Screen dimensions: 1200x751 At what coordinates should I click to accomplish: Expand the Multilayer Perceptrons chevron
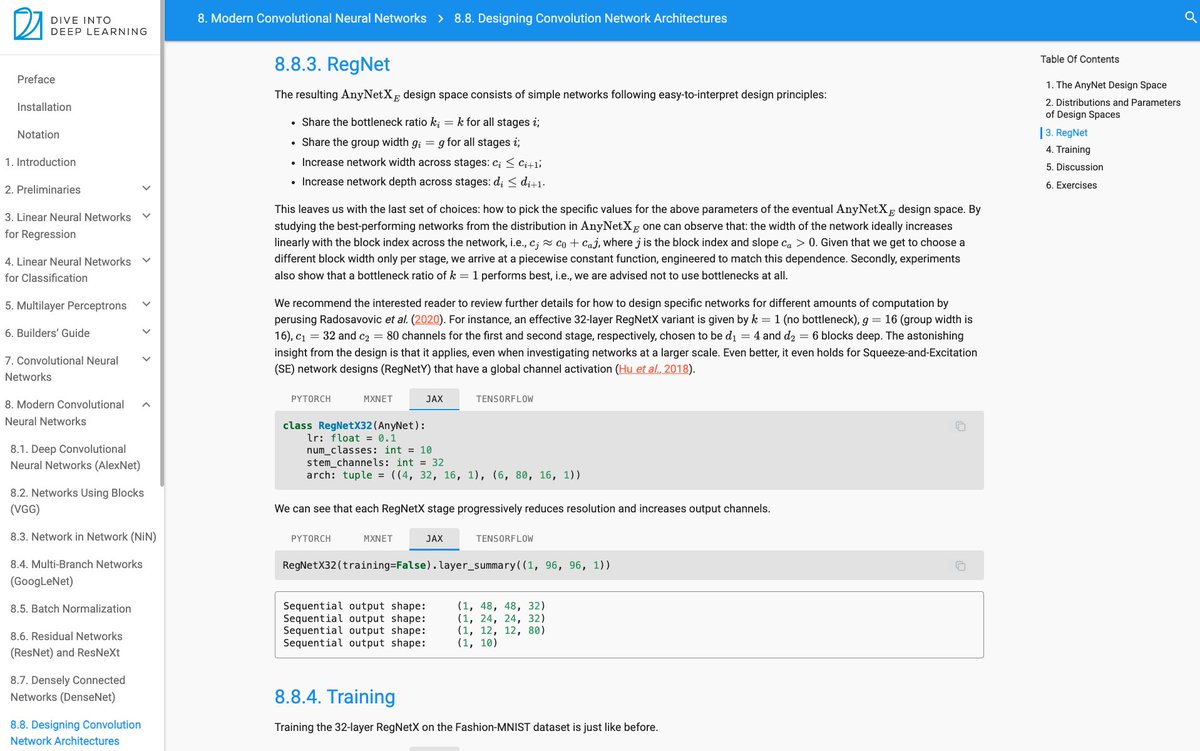point(147,305)
